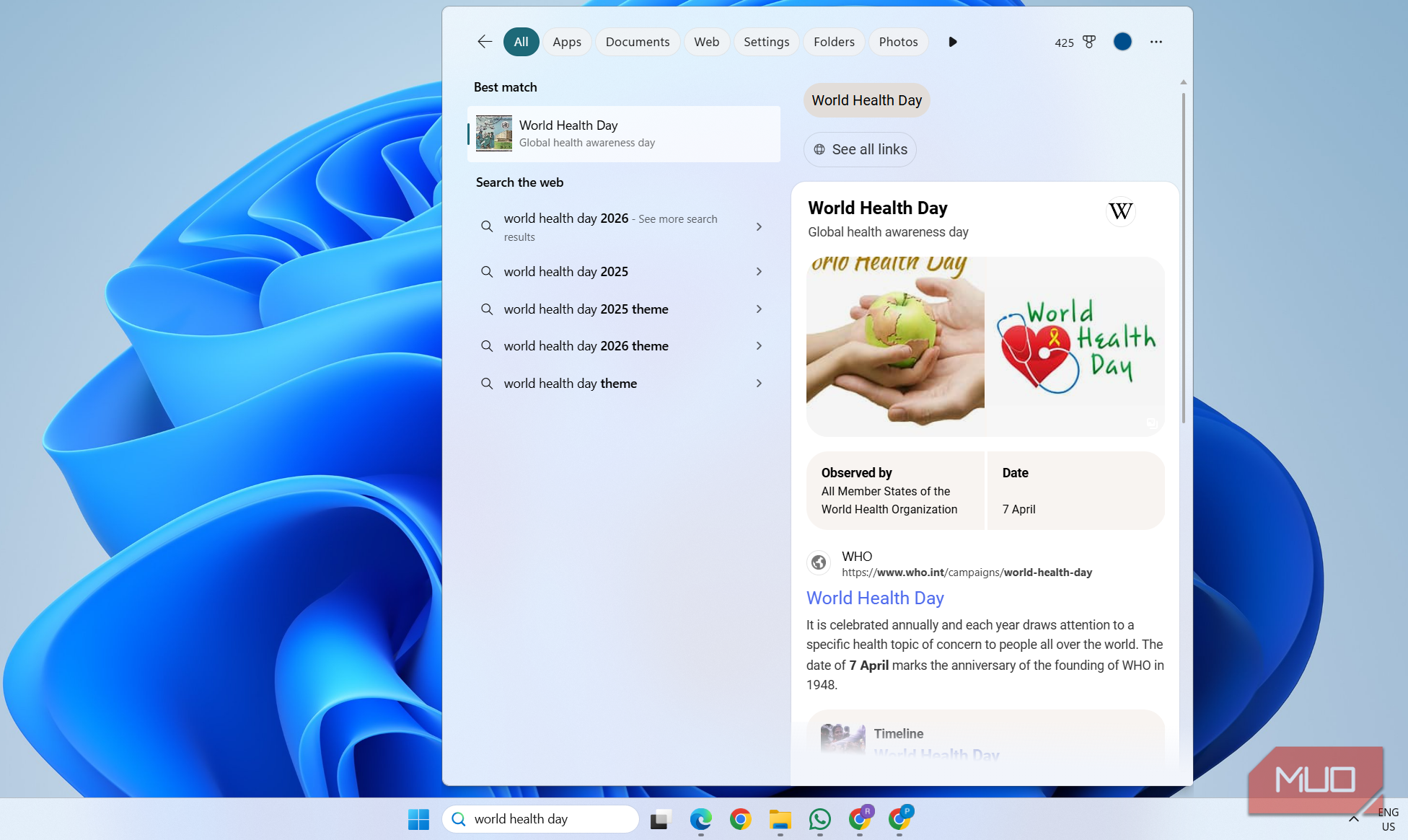Open the apple-in-hands image
1408x840 pixels.
click(895, 346)
